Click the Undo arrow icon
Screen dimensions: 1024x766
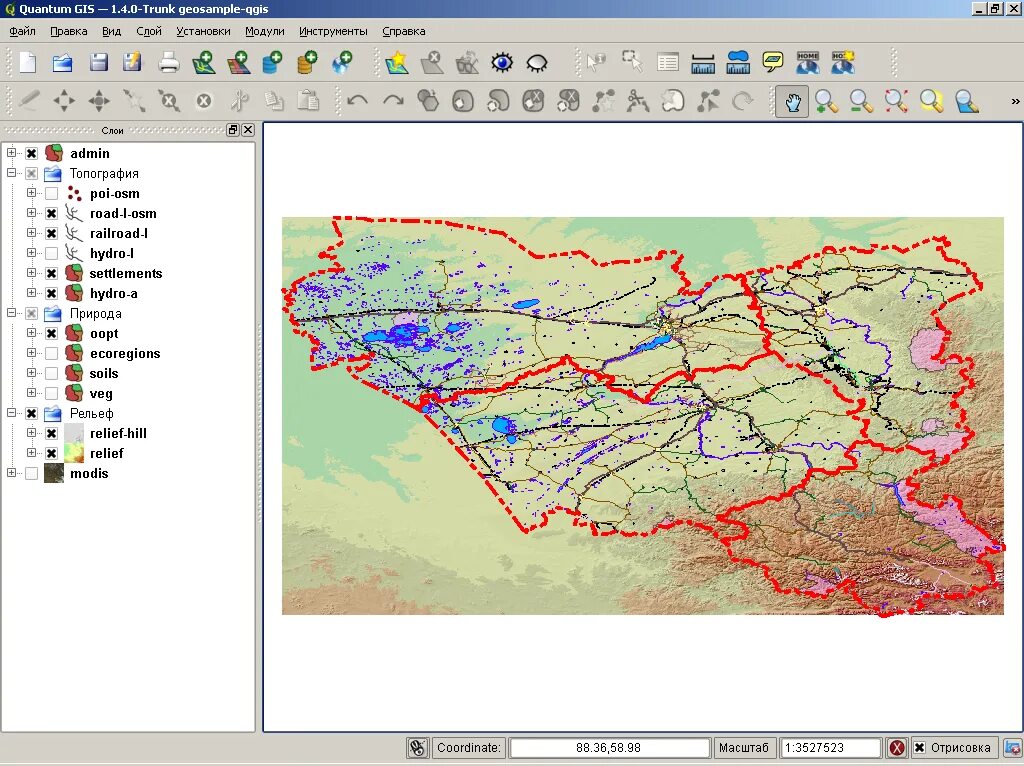357,101
